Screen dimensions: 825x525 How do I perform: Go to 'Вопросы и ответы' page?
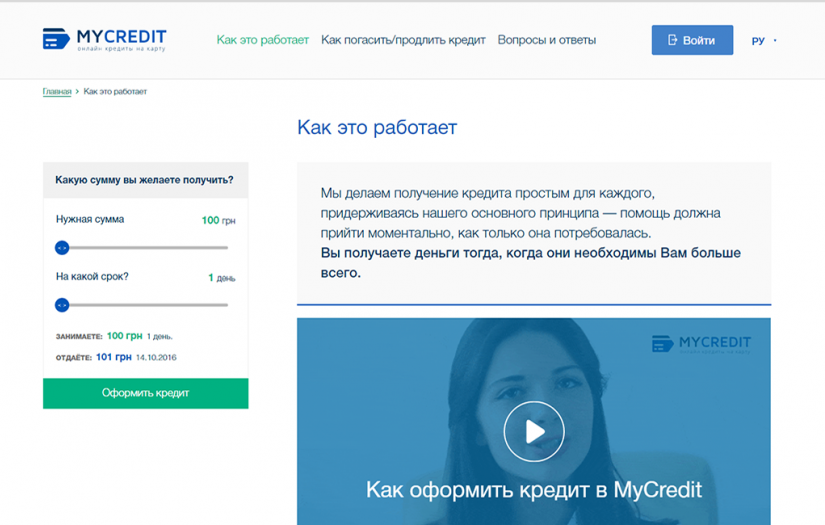pos(547,40)
